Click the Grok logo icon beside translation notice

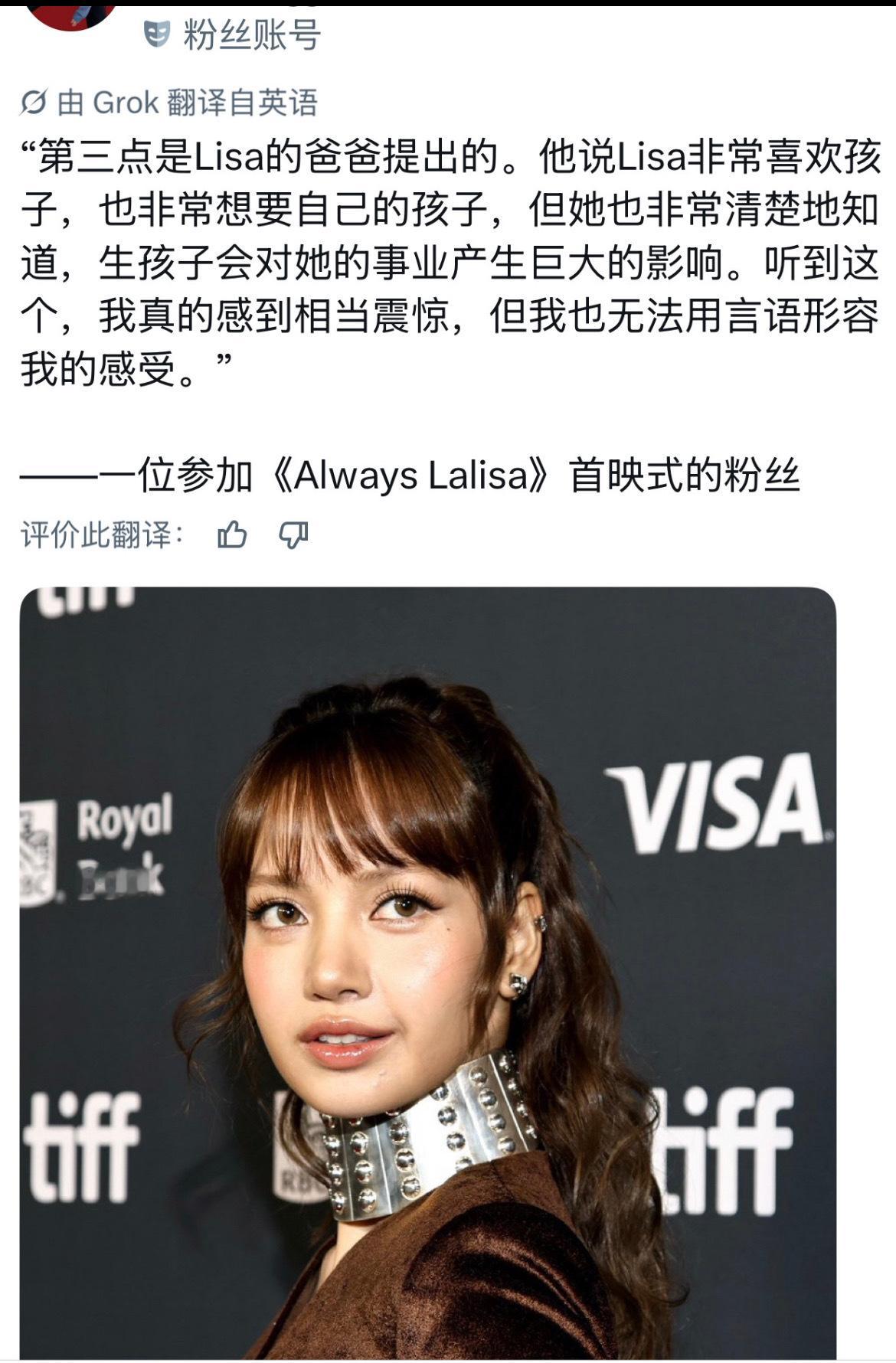click(x=34, y=102)
